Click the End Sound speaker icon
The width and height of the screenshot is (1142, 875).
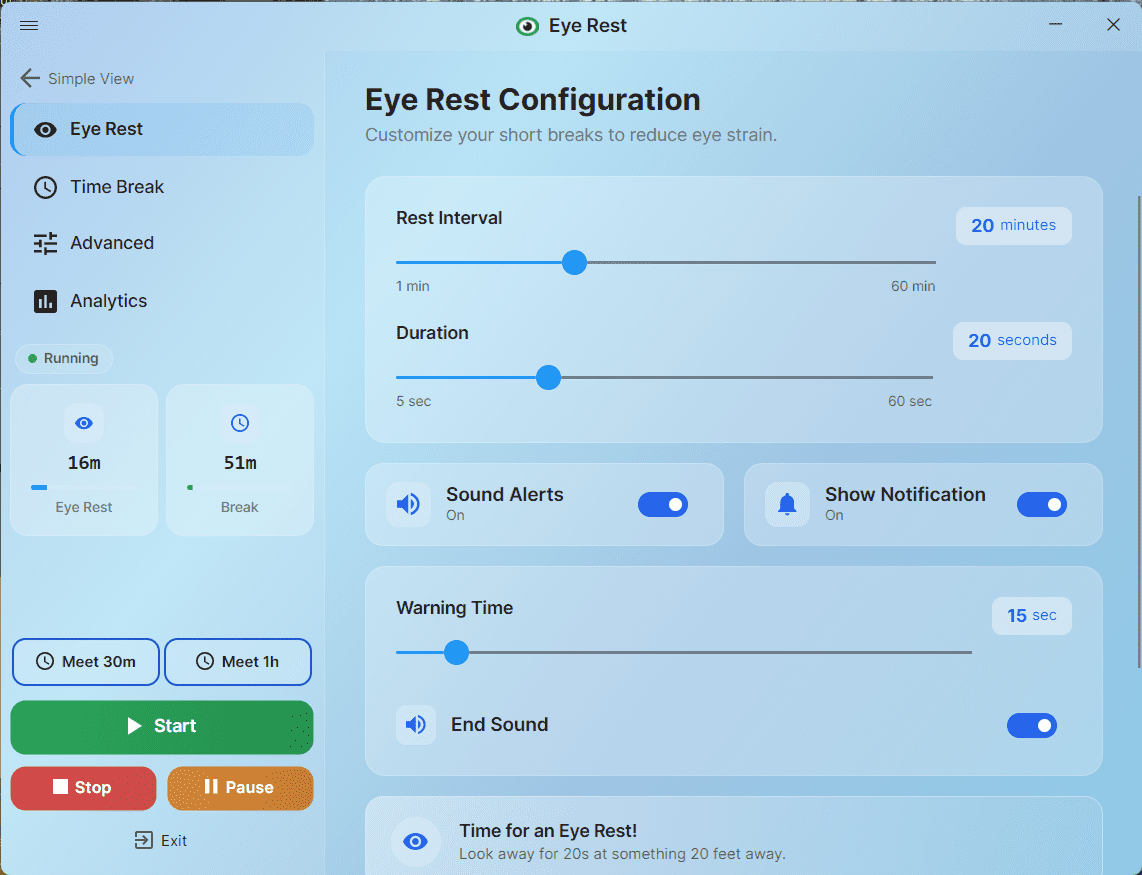(x=416, y=725)
